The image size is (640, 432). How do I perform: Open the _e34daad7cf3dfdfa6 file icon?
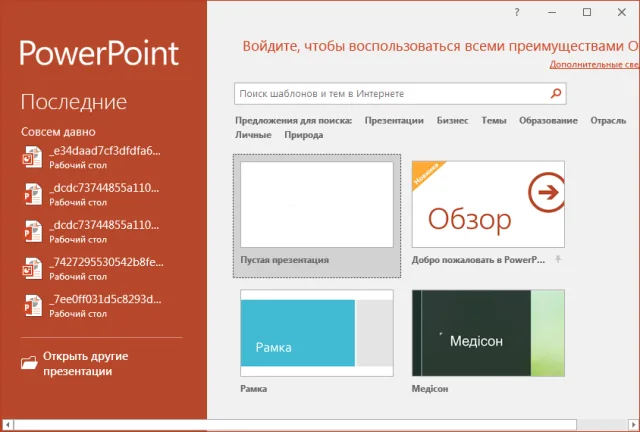coord(32,157)
